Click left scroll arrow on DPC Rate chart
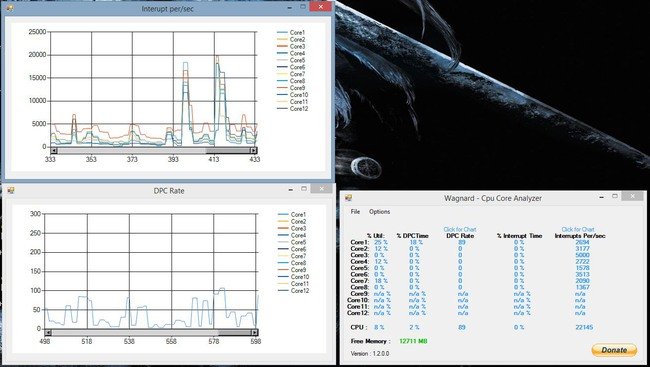650x367 pixels. 48,333
